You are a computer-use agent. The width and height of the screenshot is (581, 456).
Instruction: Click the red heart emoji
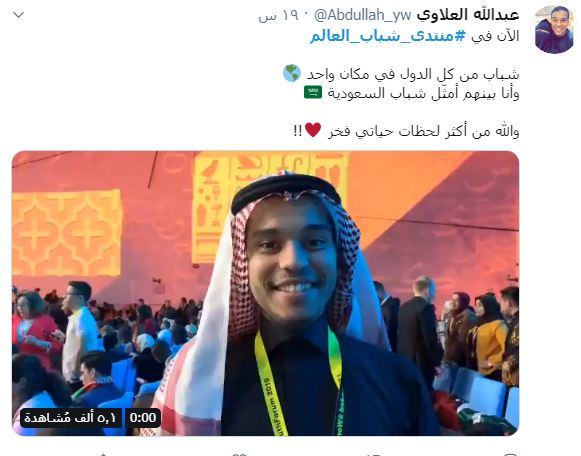pos(313,130)
